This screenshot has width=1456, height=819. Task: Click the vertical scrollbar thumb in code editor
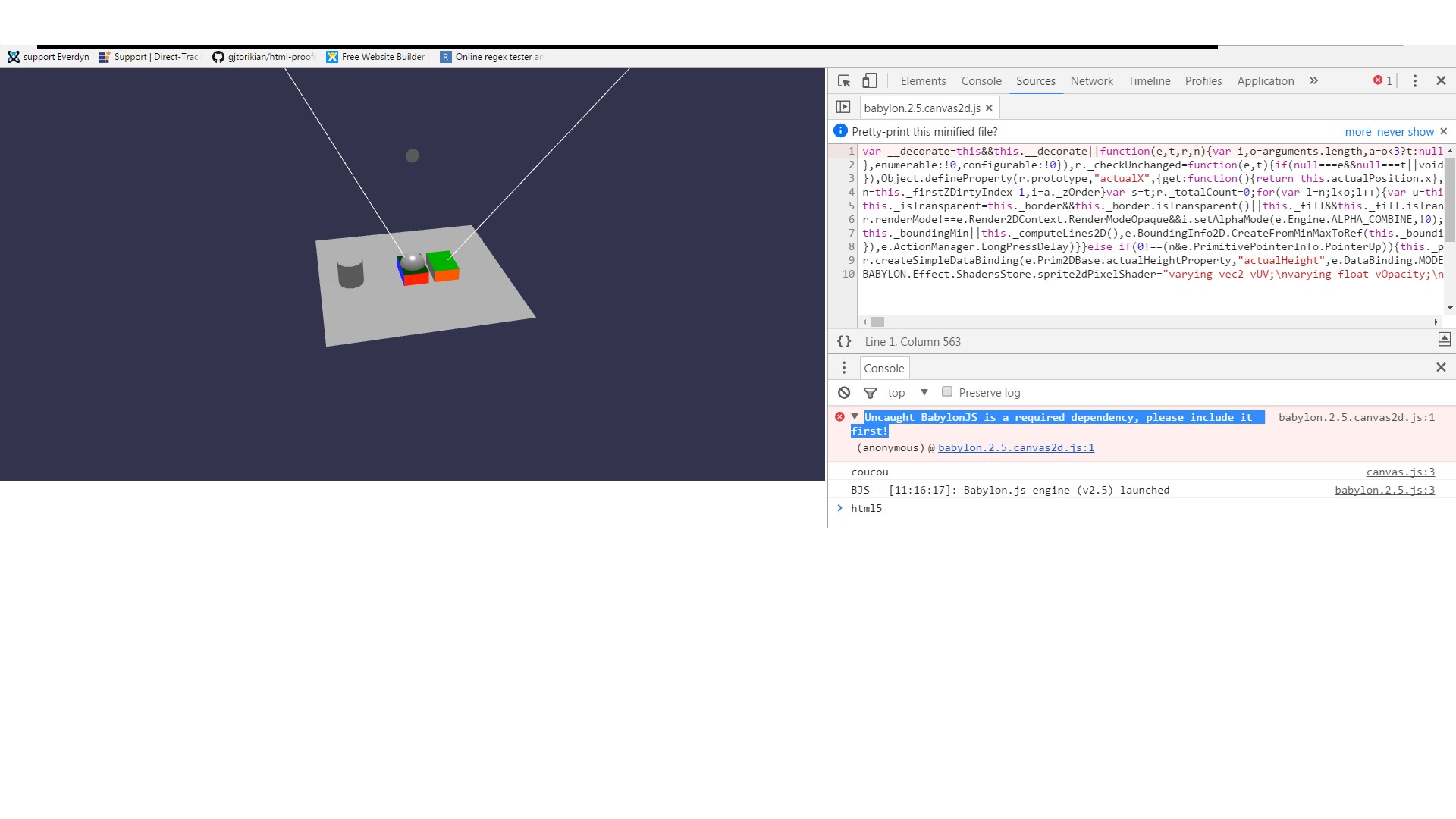(x=1450, y=199)
